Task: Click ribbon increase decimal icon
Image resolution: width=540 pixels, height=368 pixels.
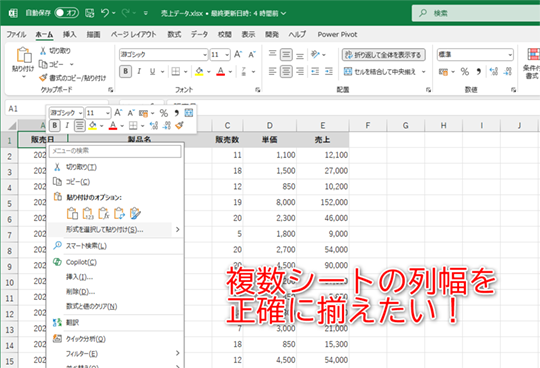Action: (494, 72)
